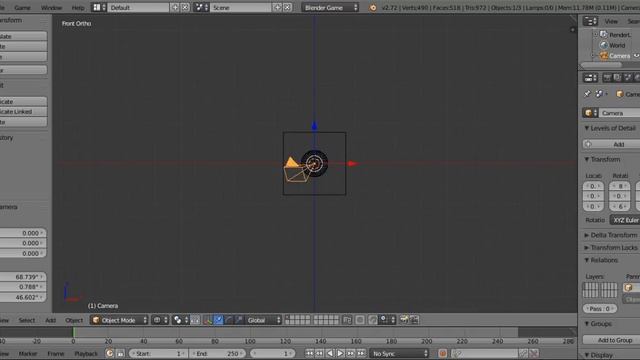The height and width of the screenshot is (360, 640).
Task: Open the outliner editor type selector
Action: (590, 21)
